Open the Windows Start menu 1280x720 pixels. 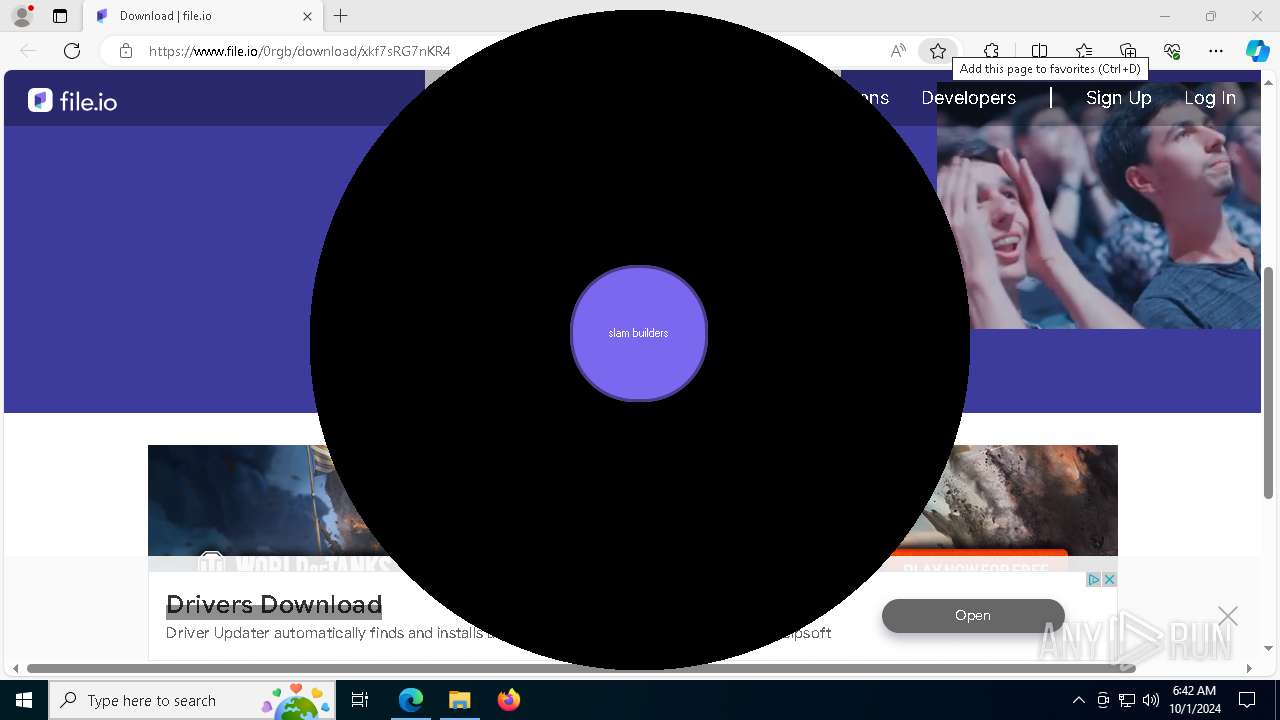click(x=24, y=700)
